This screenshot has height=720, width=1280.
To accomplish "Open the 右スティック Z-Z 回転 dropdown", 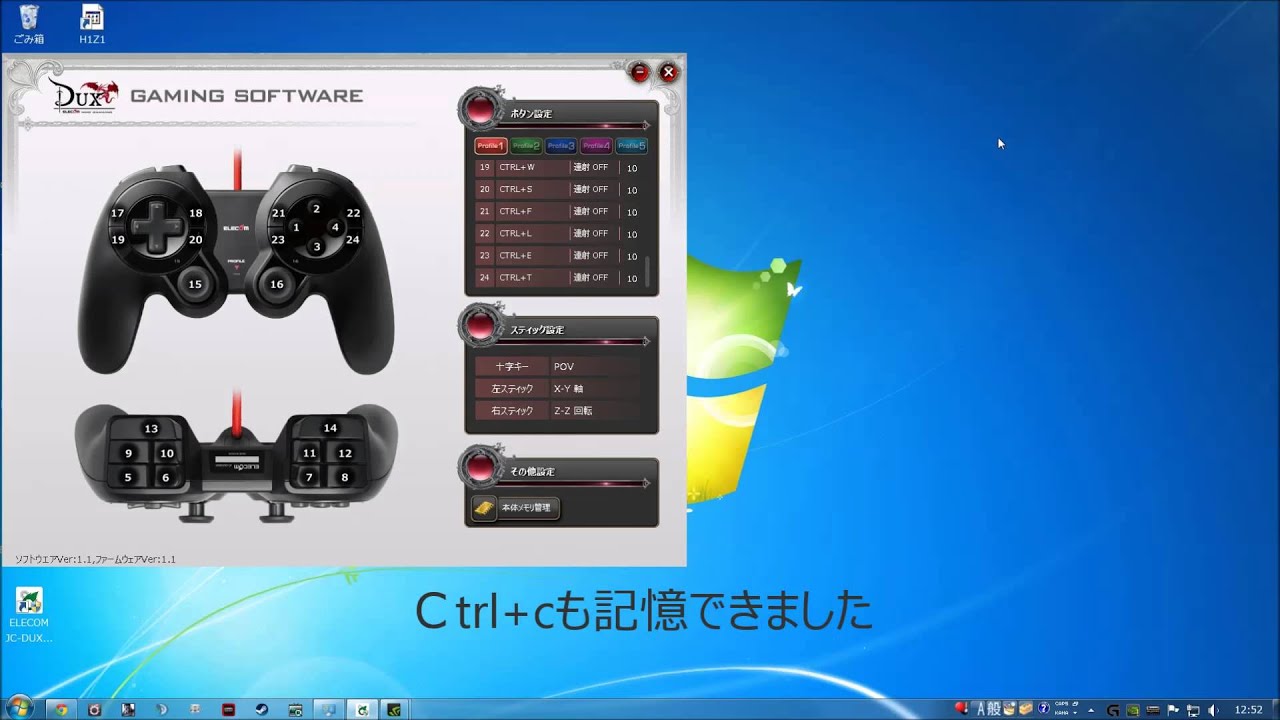I will coord(594,410).
